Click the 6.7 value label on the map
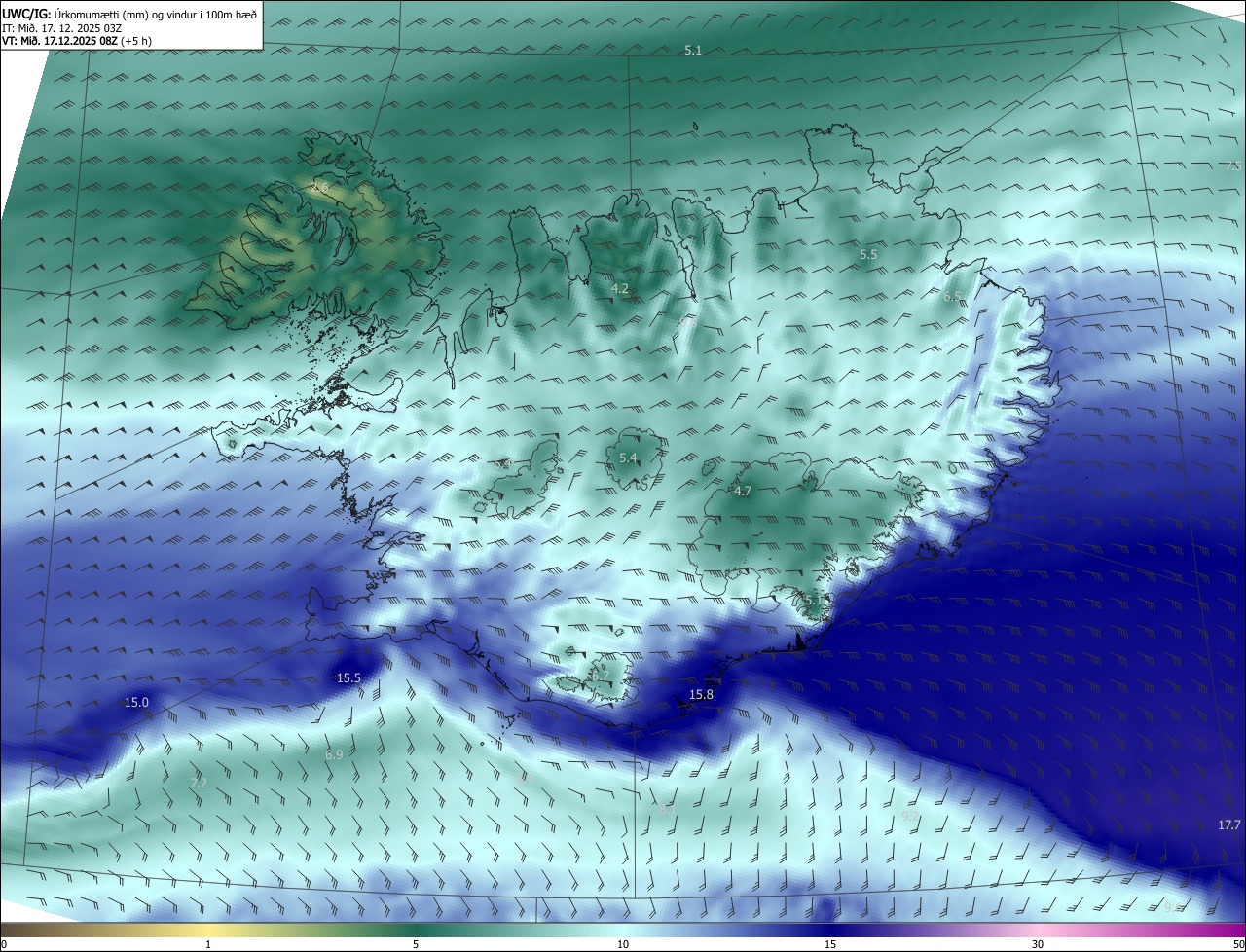Screen dimensions: 1246x952 coord(600,676)
